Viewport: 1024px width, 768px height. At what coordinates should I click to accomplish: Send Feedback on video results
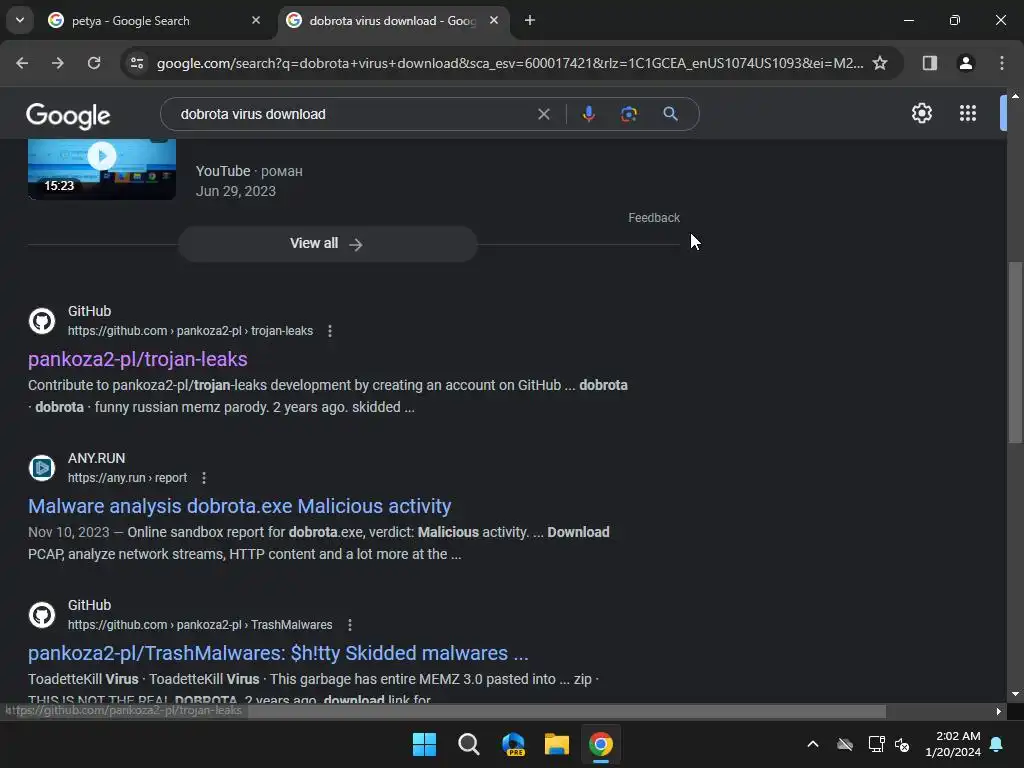click(654, 218)
